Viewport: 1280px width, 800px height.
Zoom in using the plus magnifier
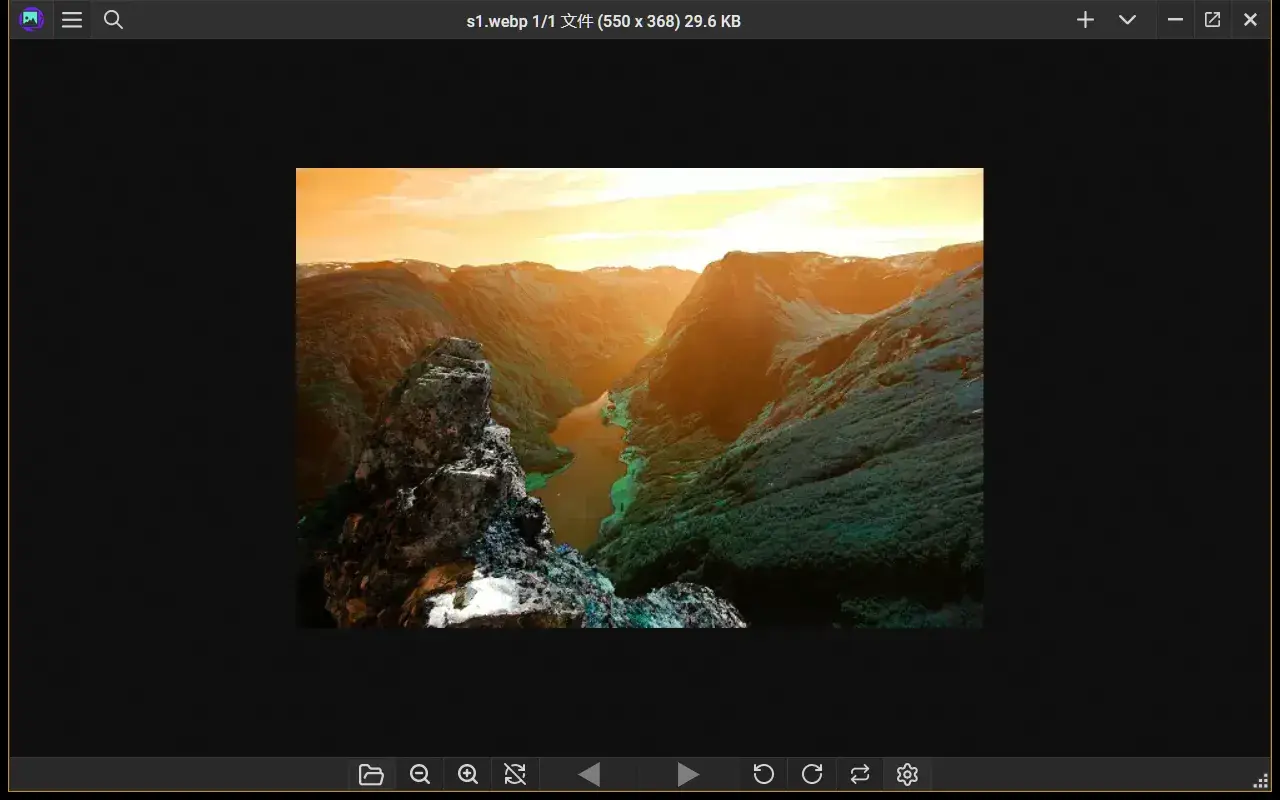[x=468, y=774]
